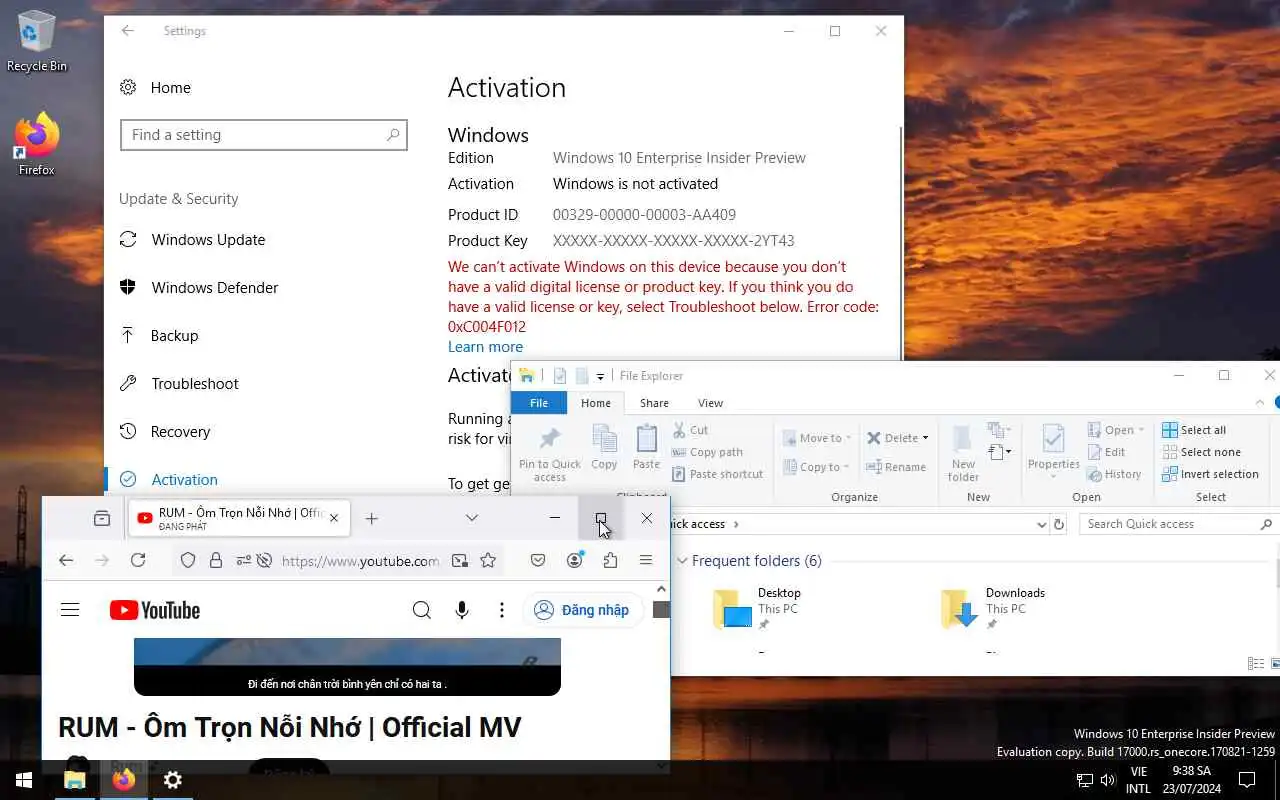Viewport: 1280px width, 800px height.
Task: Click Cut in File Explorer ribbon
Action: 691,430
